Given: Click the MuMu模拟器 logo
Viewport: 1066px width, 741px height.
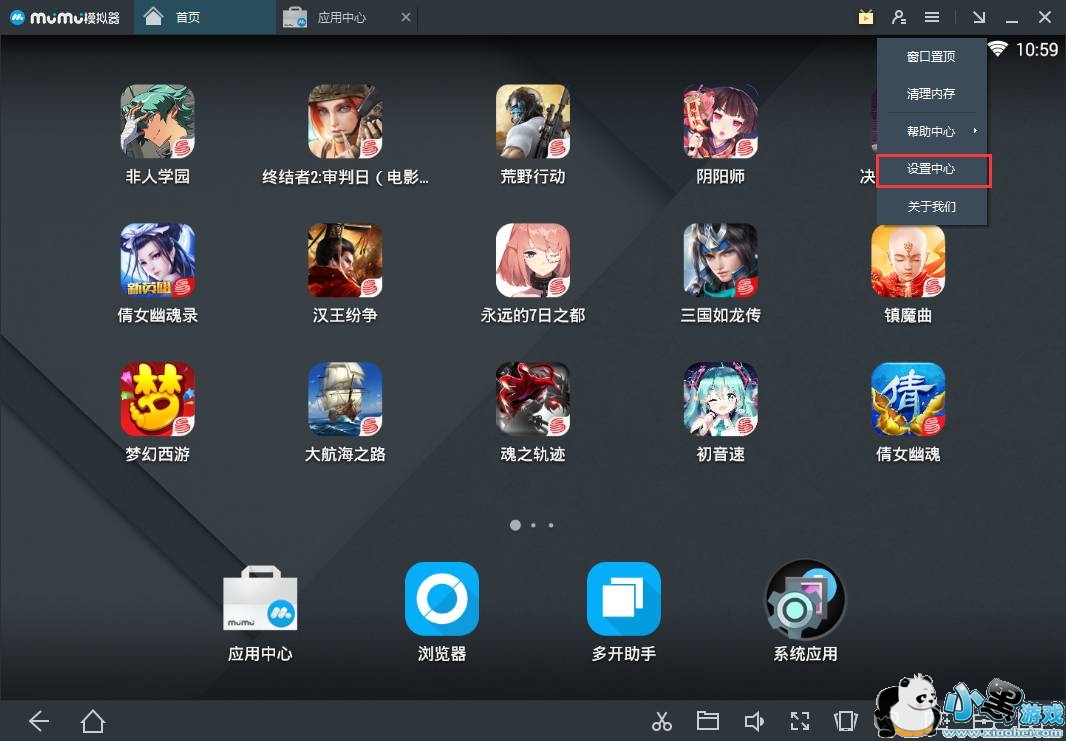Looking at the screenshot, I should point(65,17).
